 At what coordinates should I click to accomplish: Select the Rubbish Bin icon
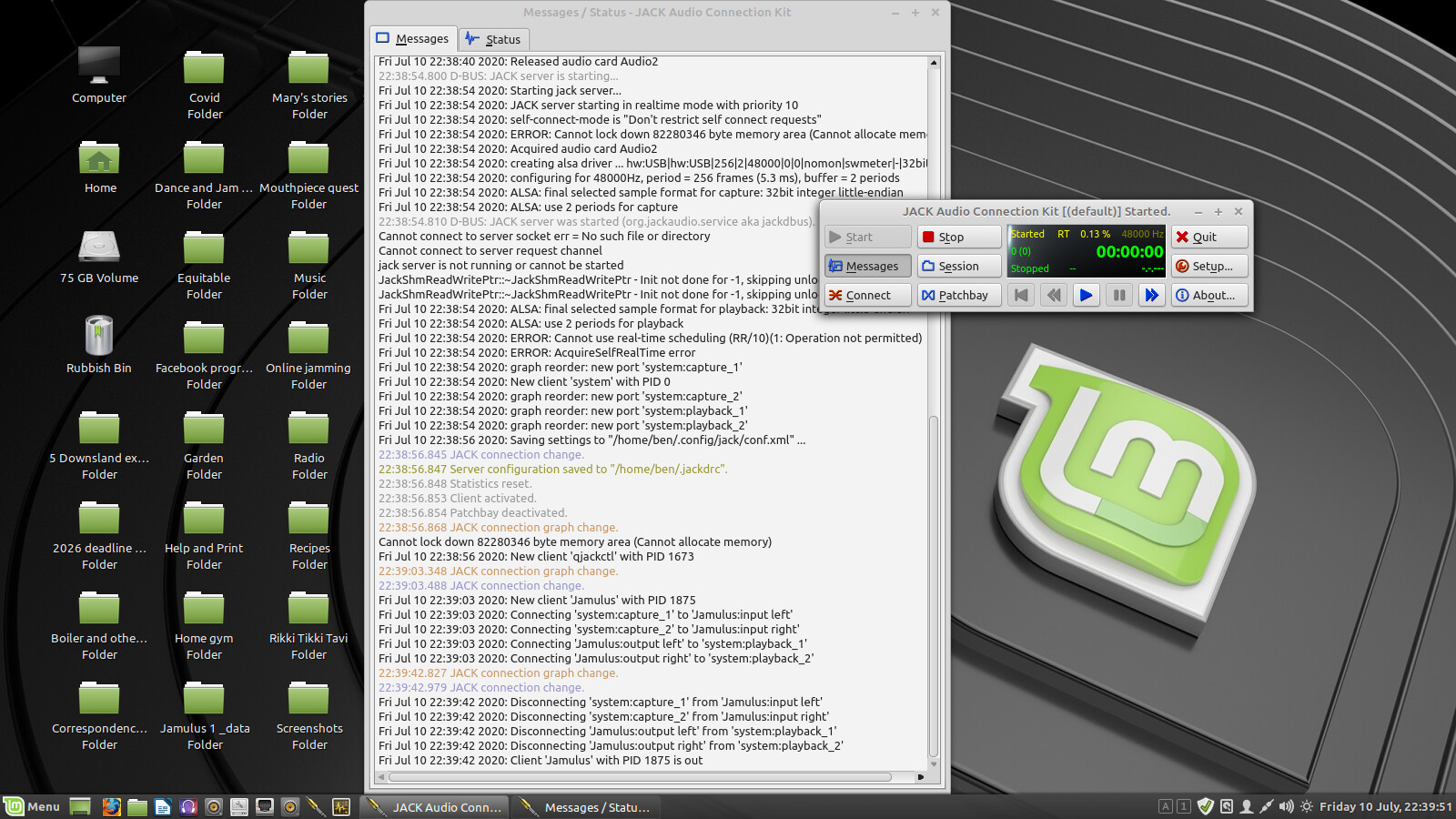pyautogui.click(x=99, y=345)
